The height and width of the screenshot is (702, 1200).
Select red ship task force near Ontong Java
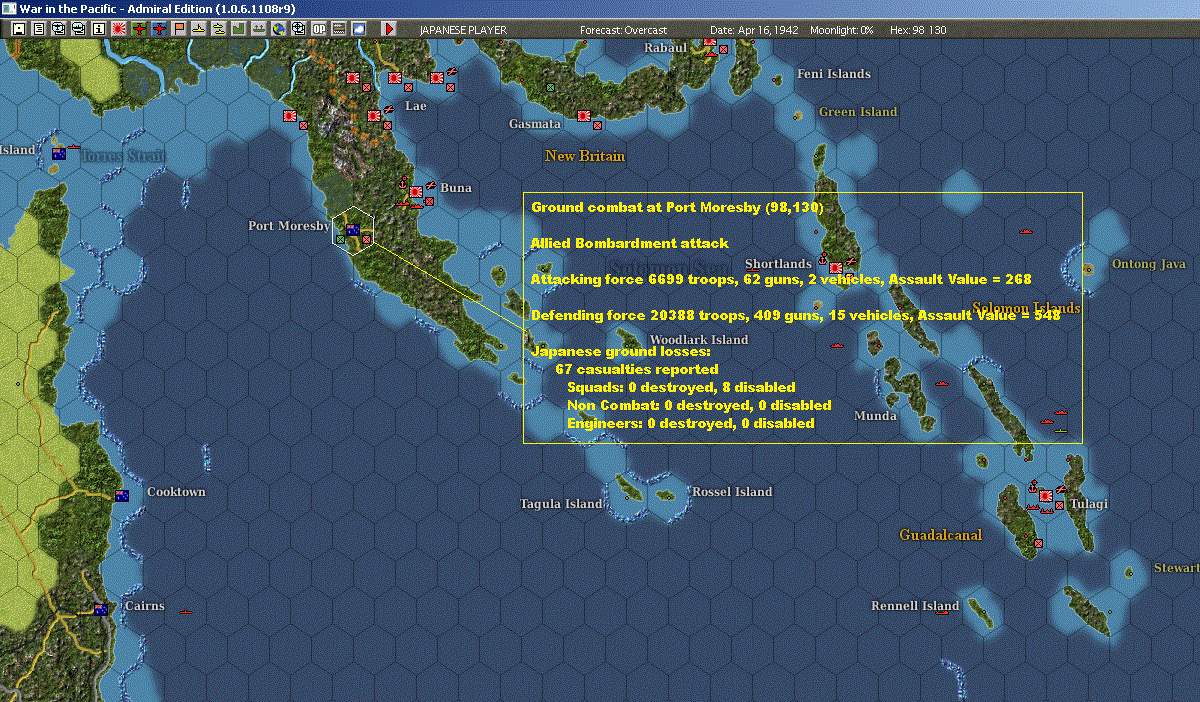pos(1025,231)
